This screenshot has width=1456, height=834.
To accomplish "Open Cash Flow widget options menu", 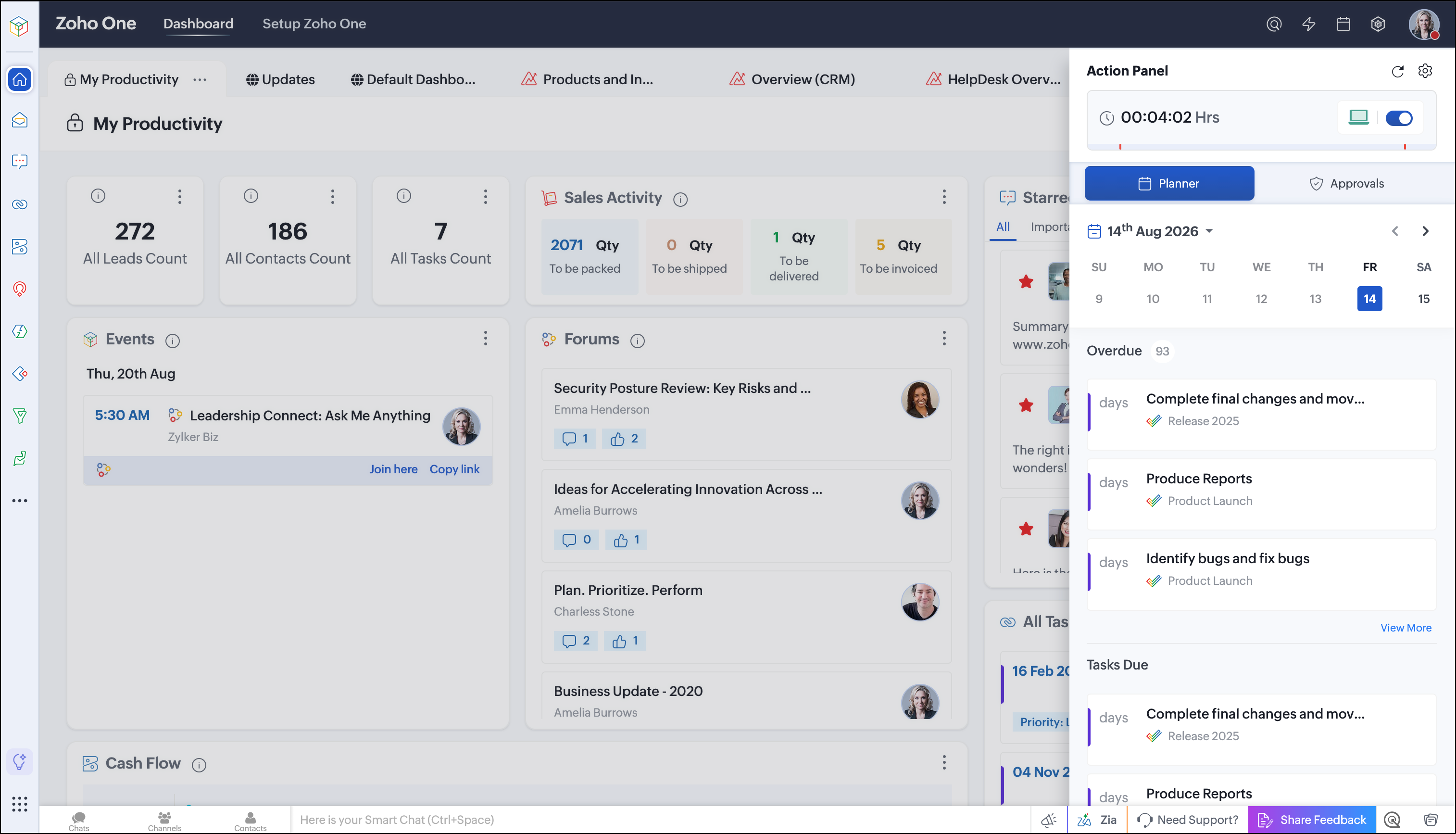I will [944, 762].
